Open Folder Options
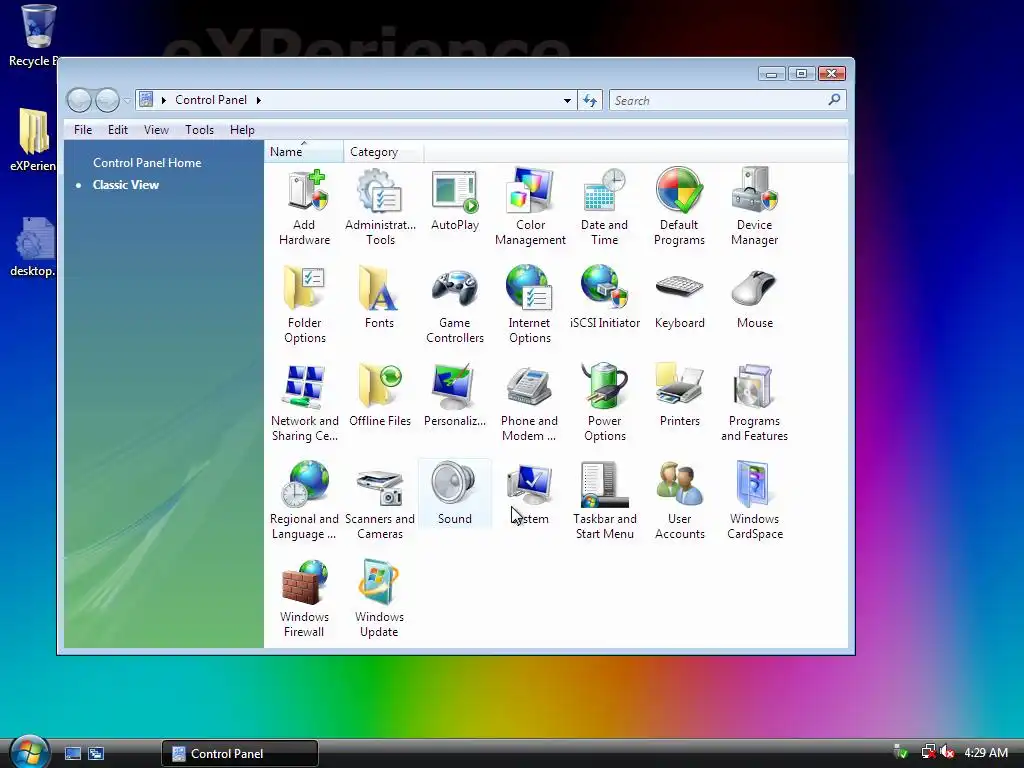 304,305
